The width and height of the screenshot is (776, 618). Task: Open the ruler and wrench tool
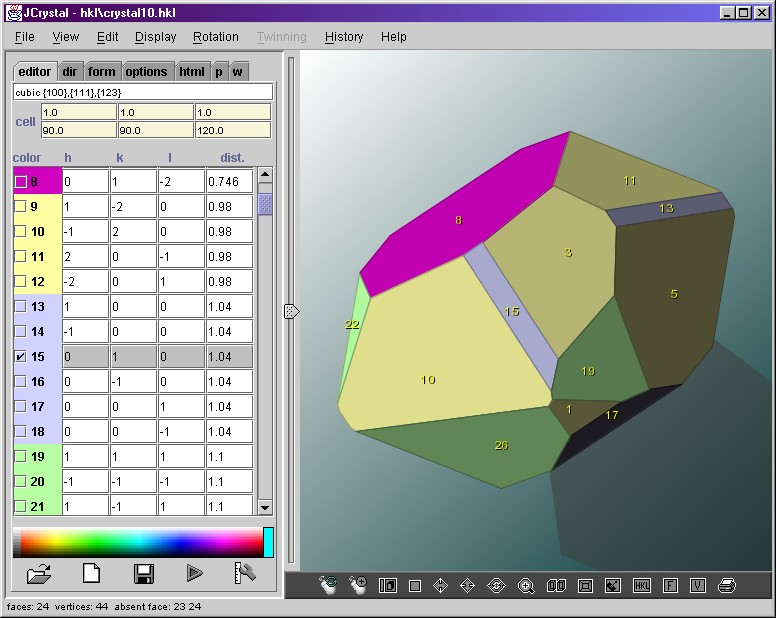244,573
